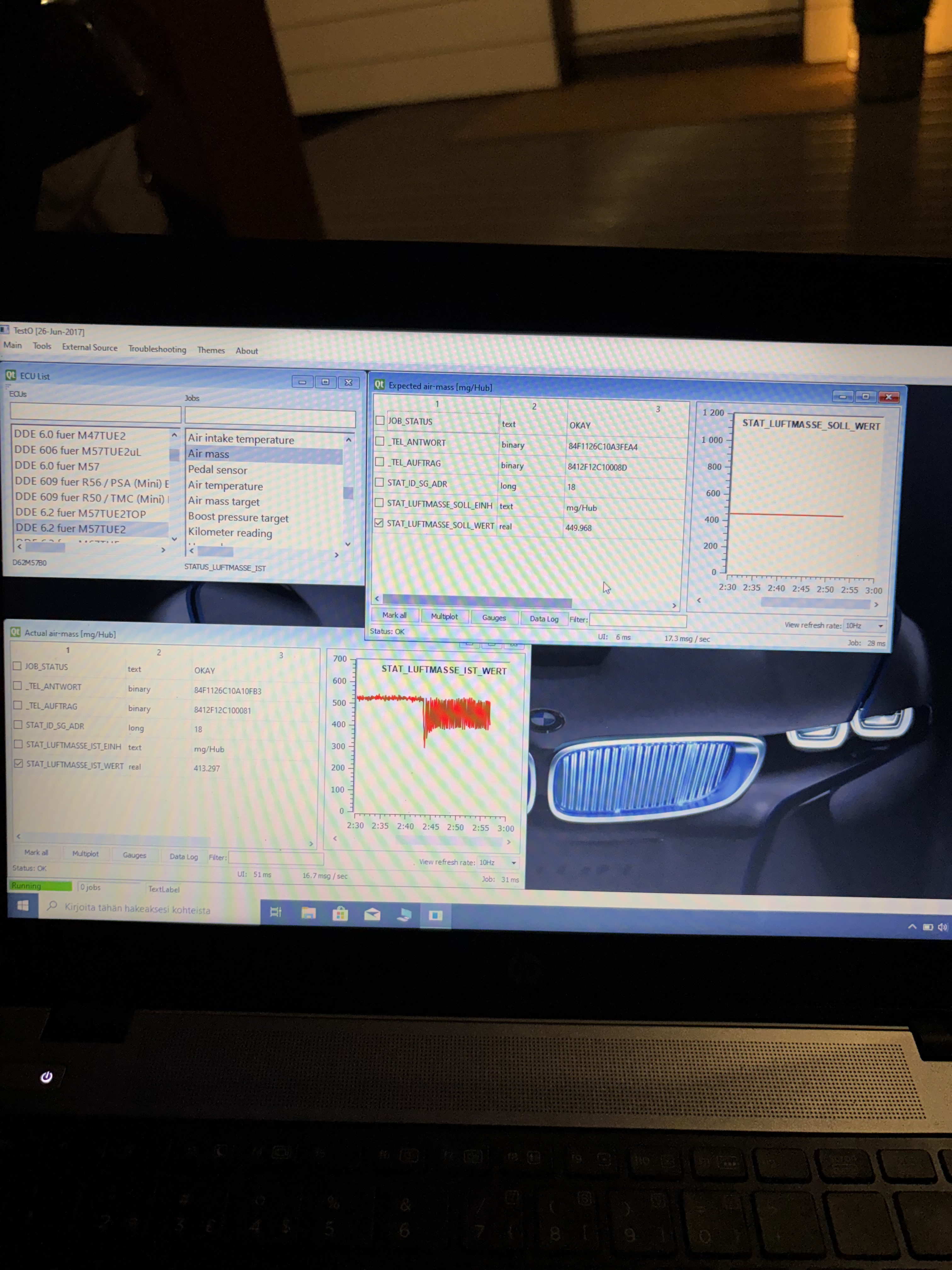Open the Mail app taskbar icon
The height and width of the screenshot is (1270, 952).
pyautogui.click(x=372, y=914)
